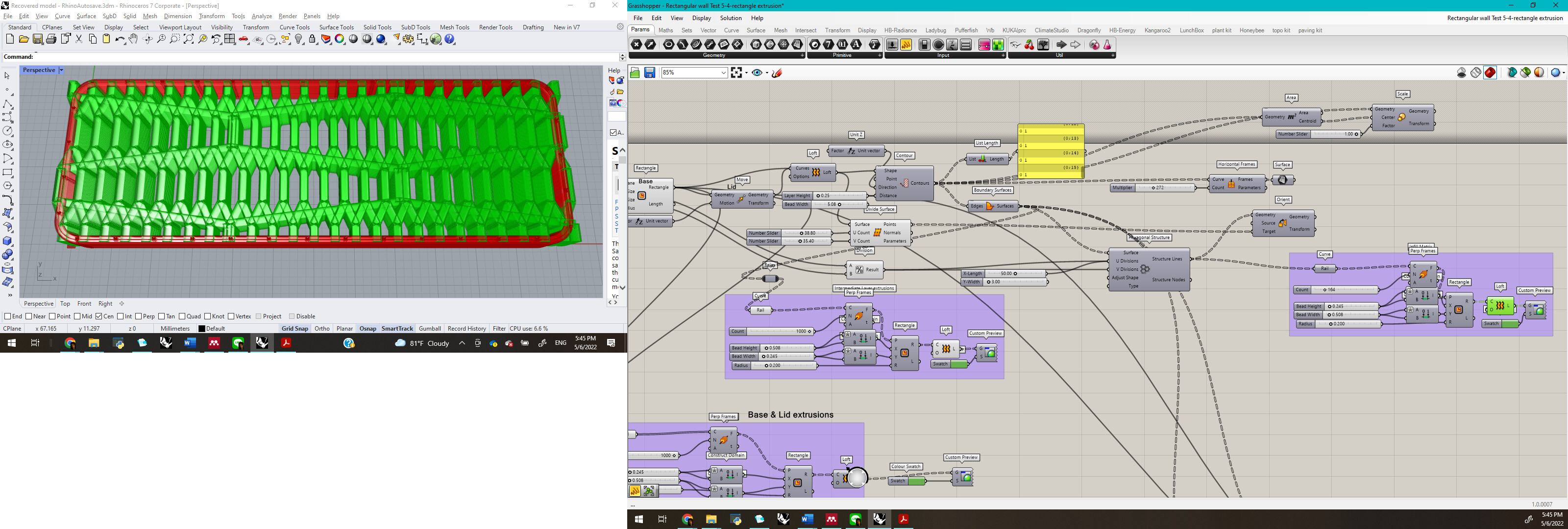Screen dimensions: 1568x529
Task: Toggle Osnap in Rhino's status bar
Action: coord(367,328)
